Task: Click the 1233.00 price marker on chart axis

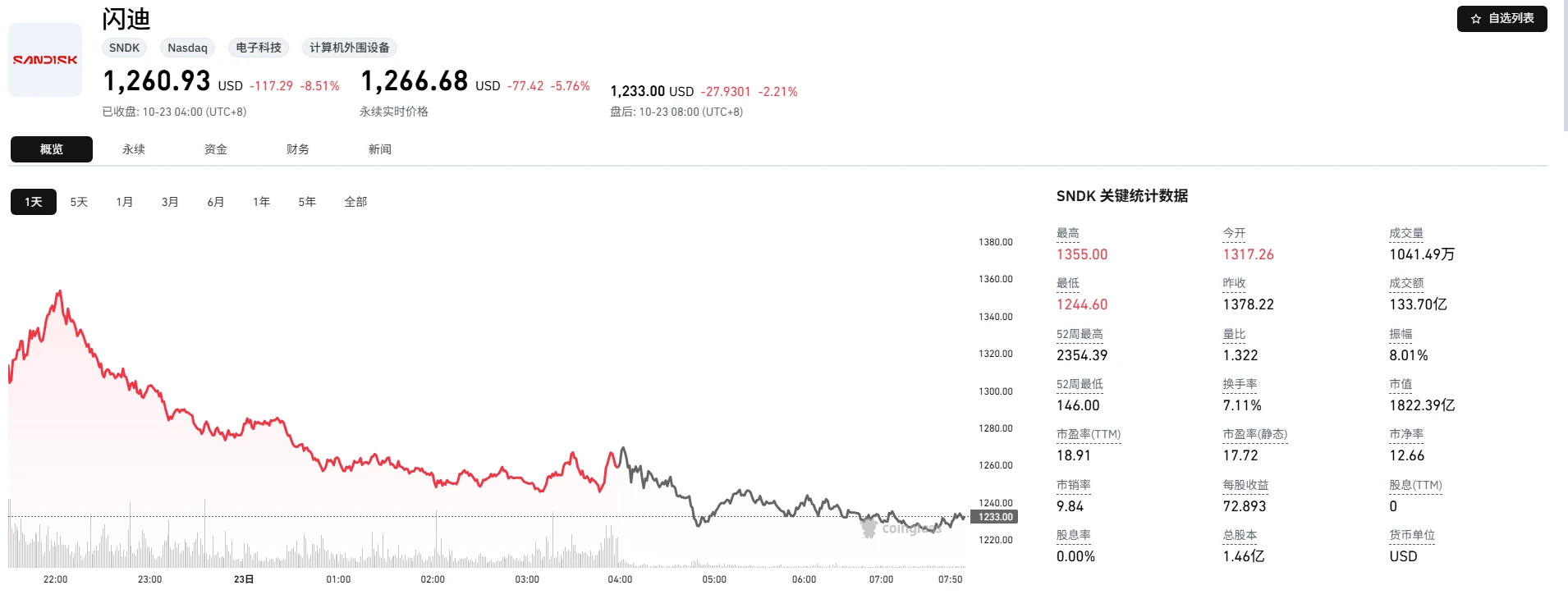Action: pos(995,517)
